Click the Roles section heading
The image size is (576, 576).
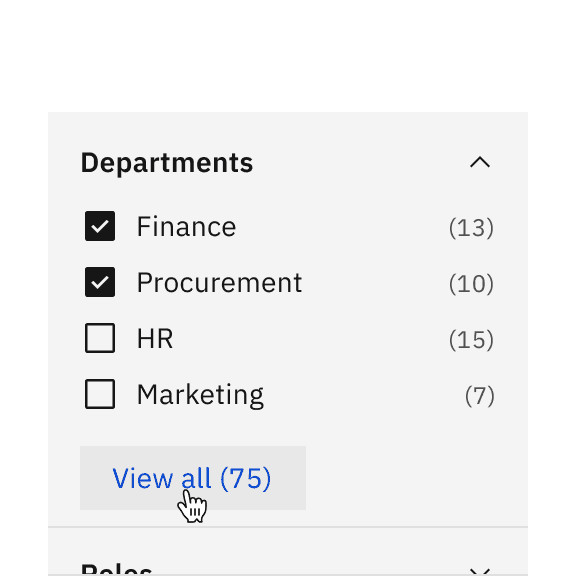116,569
